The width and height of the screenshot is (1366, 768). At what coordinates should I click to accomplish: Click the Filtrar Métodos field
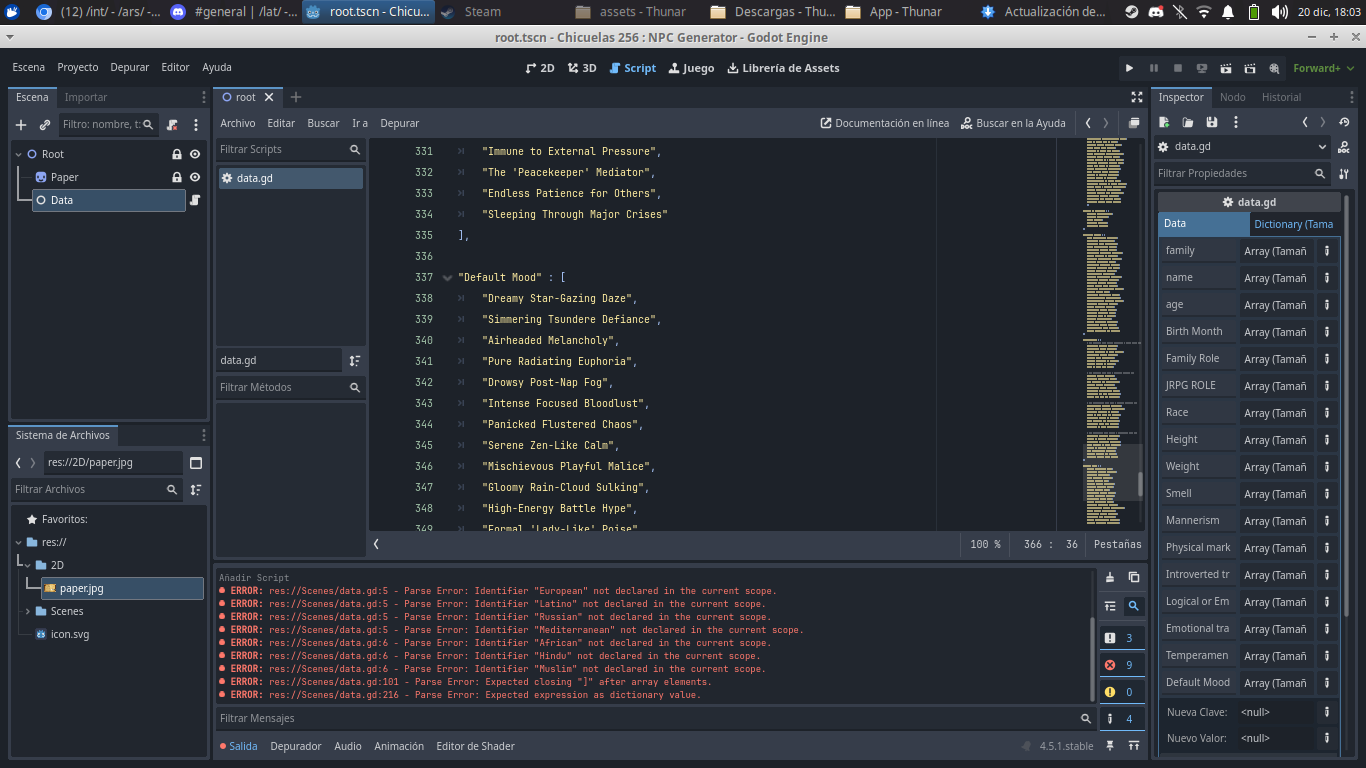pos(290,387)
